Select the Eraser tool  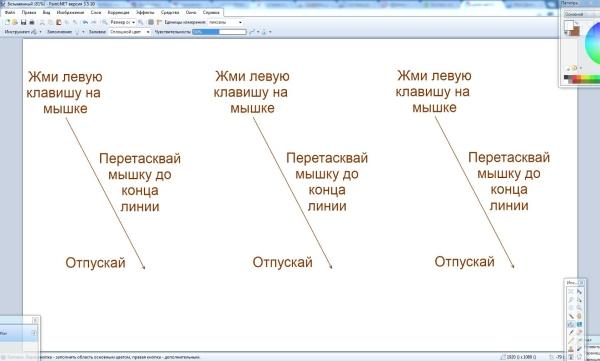click(x=579, y=332)
